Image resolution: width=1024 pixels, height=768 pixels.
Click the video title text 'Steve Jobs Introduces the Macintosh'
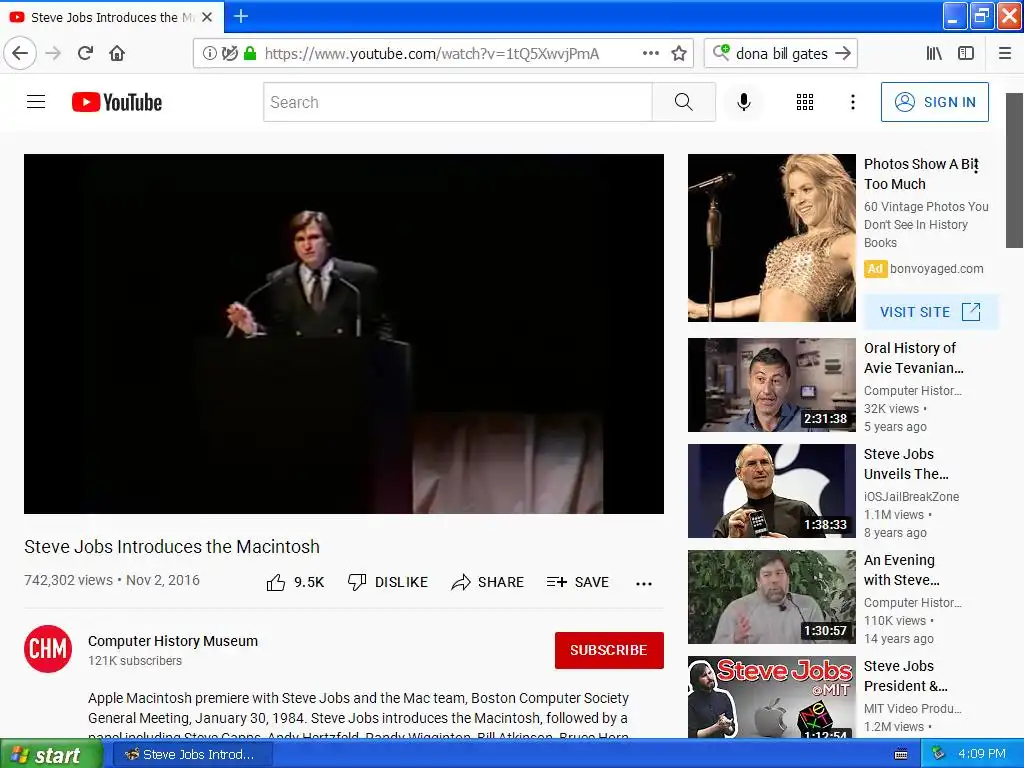[x=172, y=547]
